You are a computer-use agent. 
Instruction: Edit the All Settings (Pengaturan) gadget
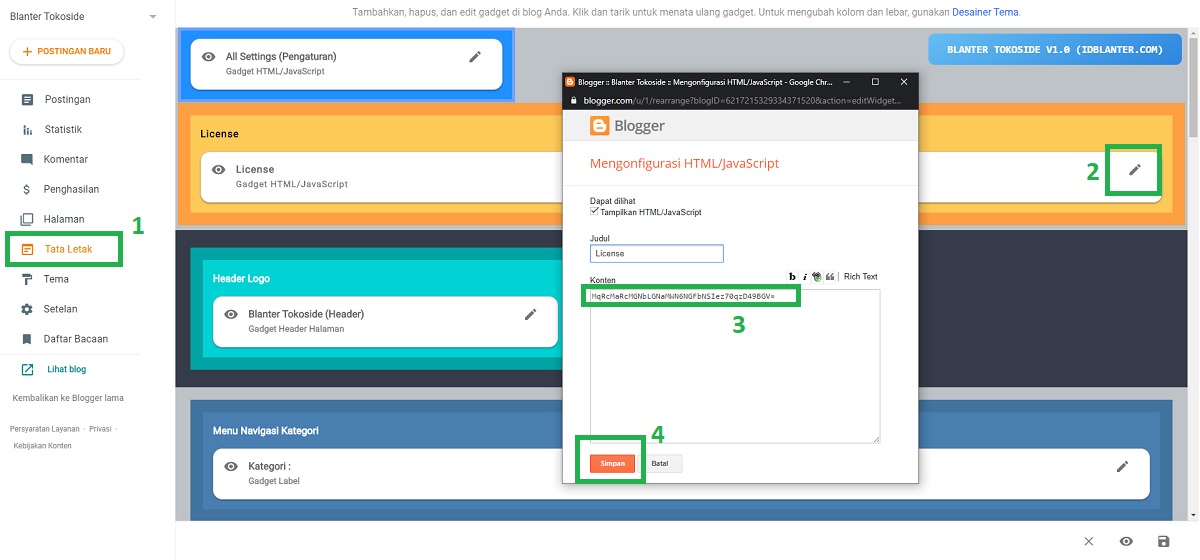(x=475, y=57)
